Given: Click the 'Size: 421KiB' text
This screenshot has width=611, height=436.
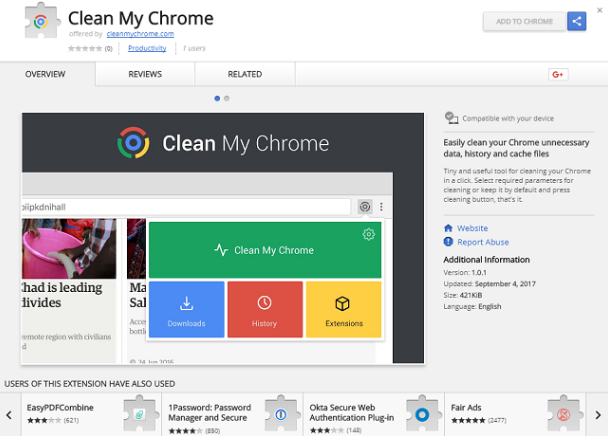Looking at the screenshot, I should click(463, 295).
